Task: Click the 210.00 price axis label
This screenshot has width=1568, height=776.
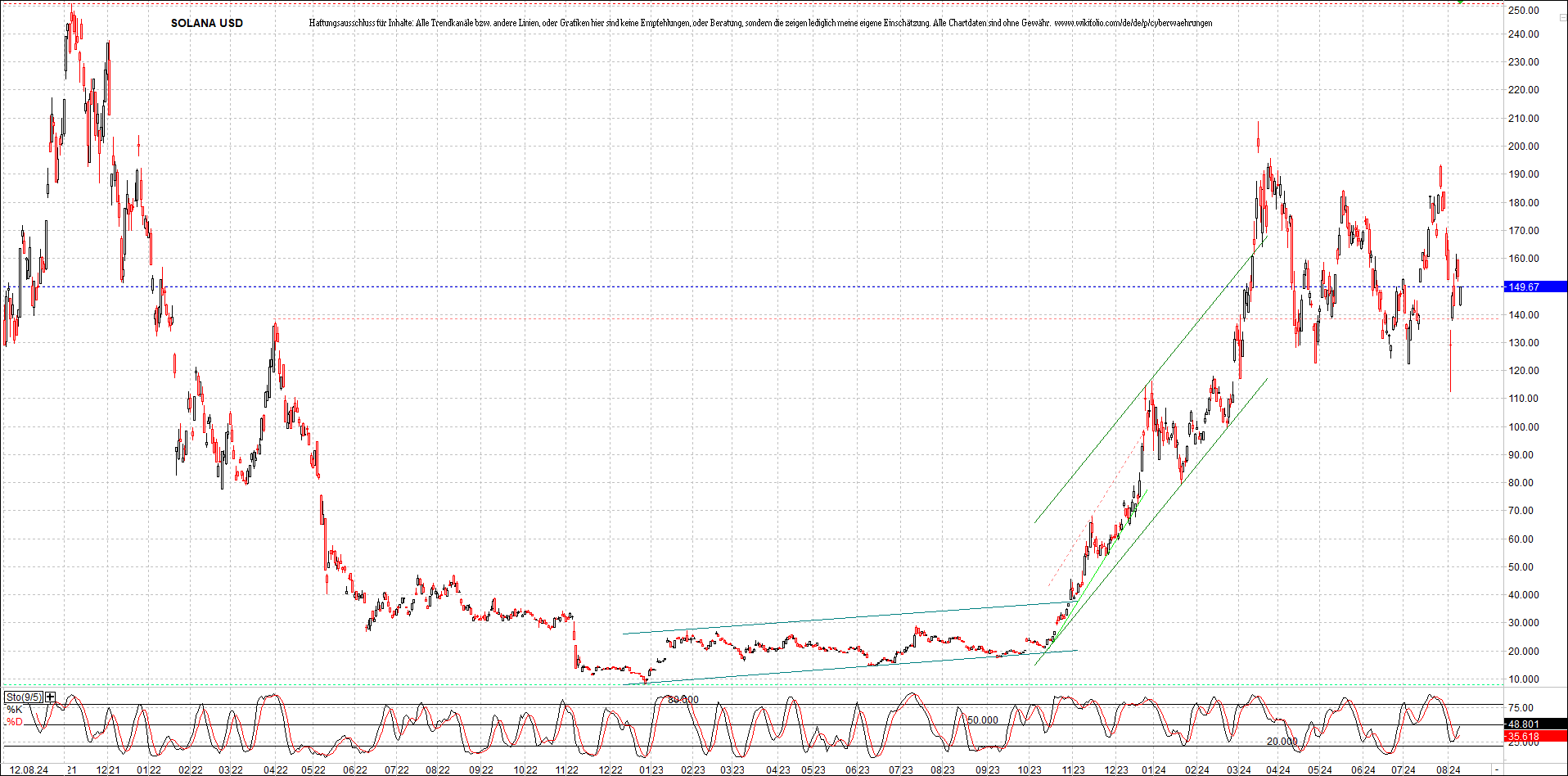Action: (1524, 119)
